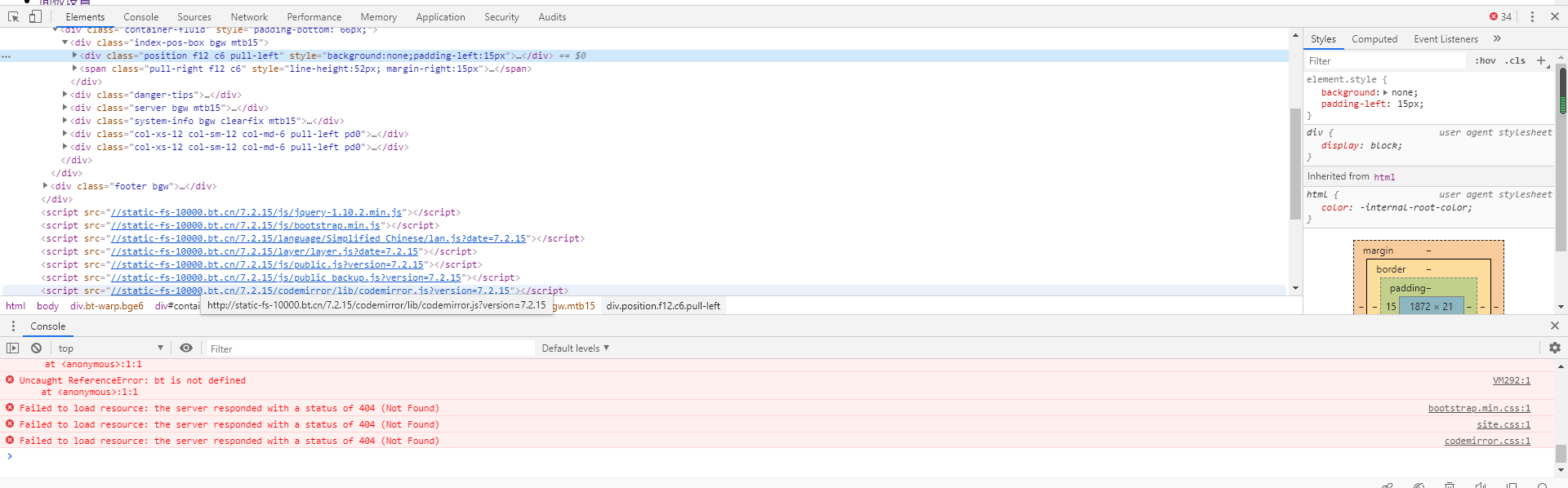Activate the inspect element picker icon
The height and width of the screenshot is (488, 1568).
click(x=14, y=16)
